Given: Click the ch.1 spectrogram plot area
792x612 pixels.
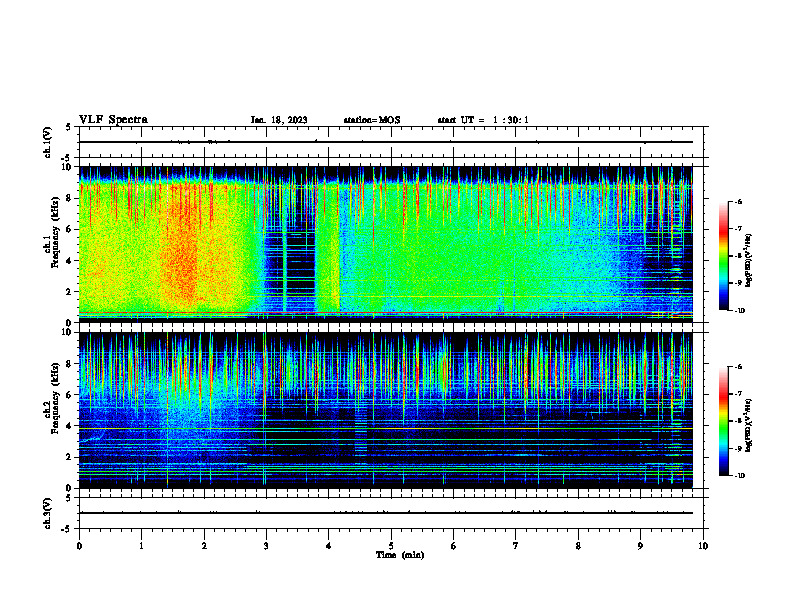Looking at the screenshot, I should 386,244.
